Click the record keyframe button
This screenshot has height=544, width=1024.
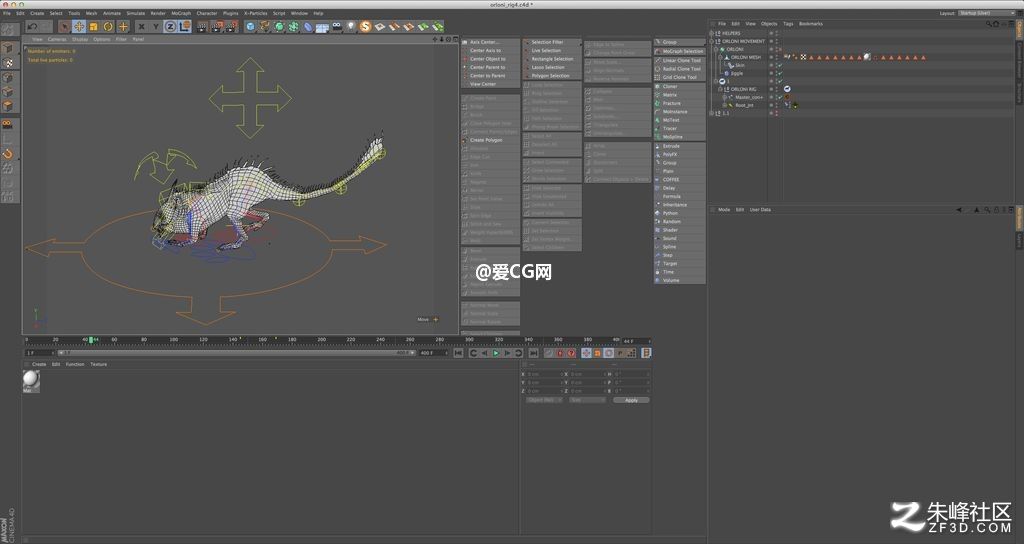coord(549,353)
